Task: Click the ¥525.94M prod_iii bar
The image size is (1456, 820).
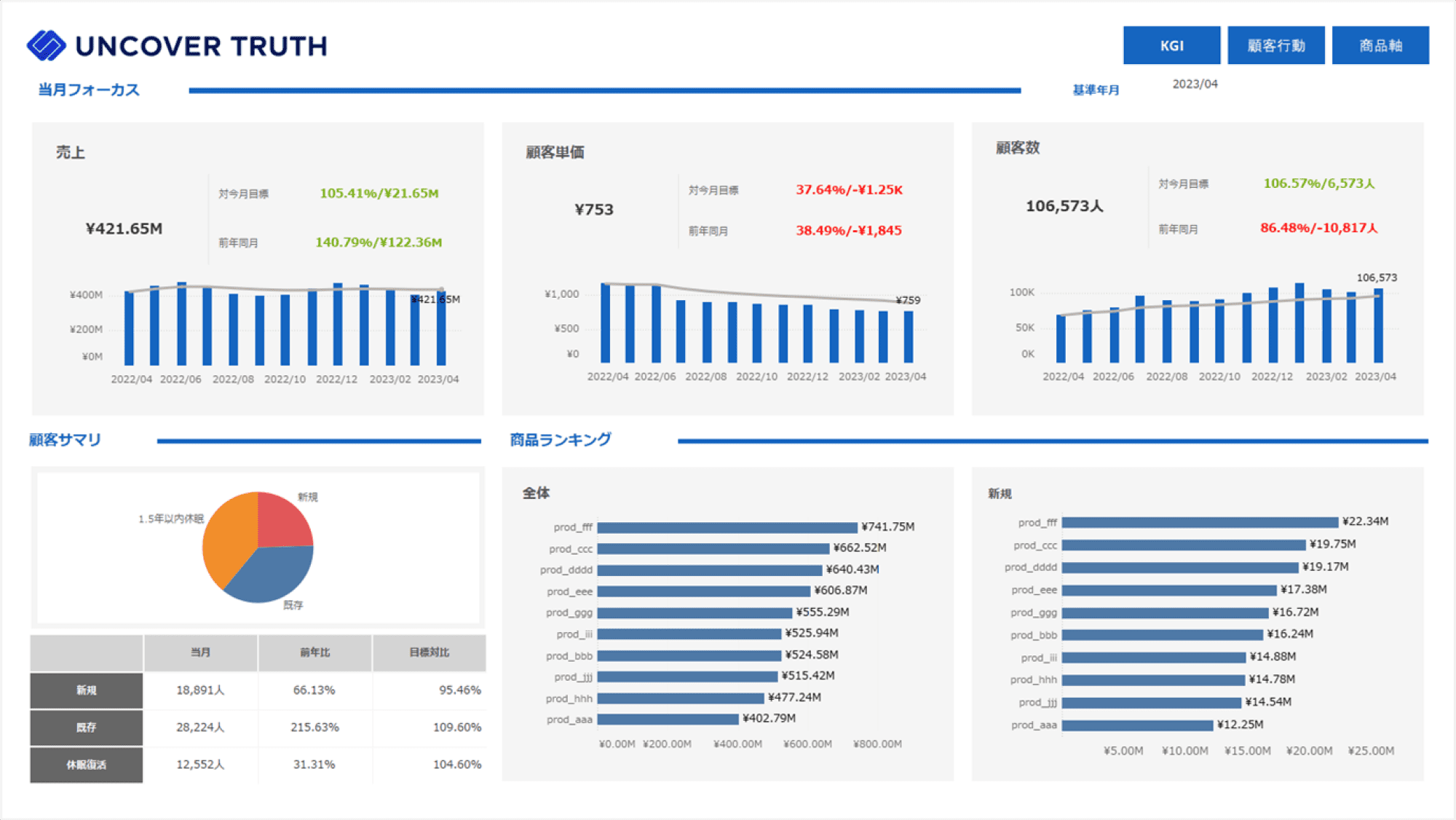Action: click(689, 634)
